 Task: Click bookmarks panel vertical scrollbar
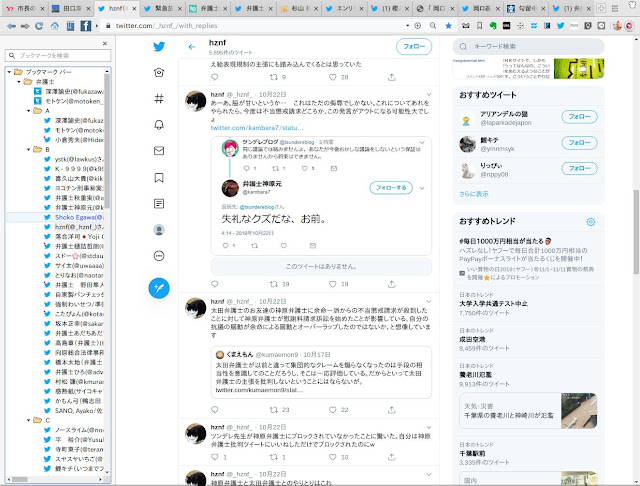107,139
